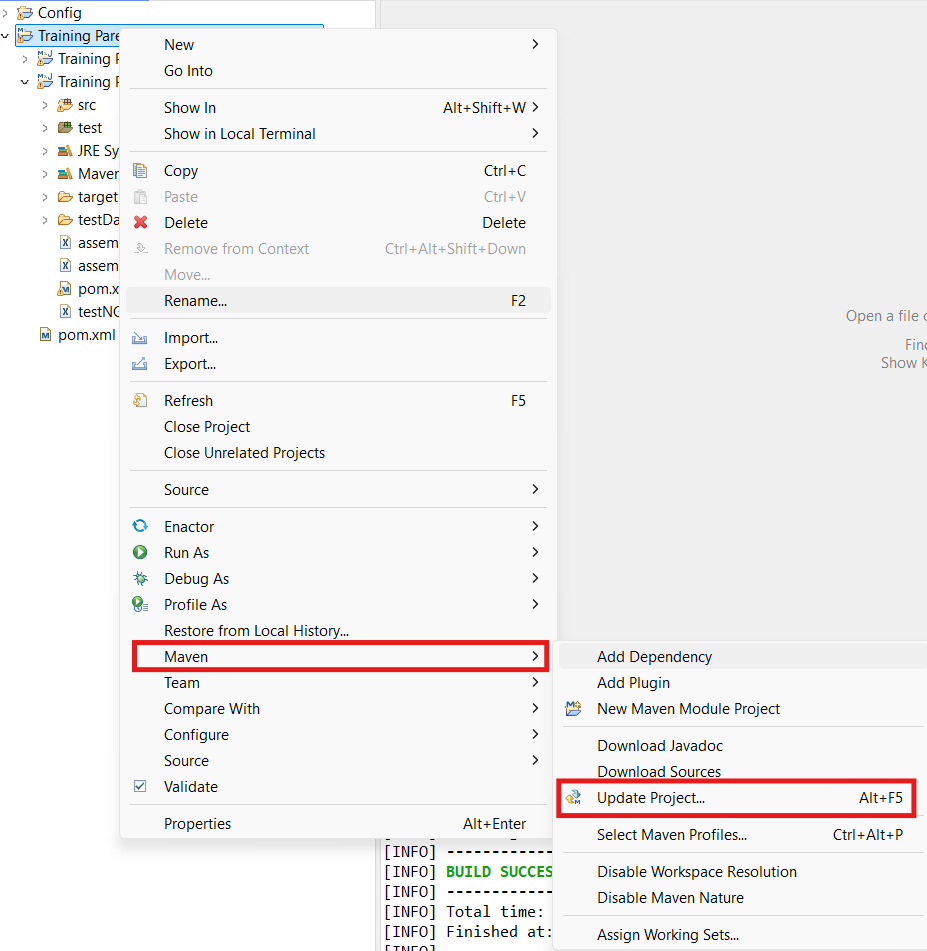Click the testData folder icon
The image size is (927, 951).
point(65,220)
